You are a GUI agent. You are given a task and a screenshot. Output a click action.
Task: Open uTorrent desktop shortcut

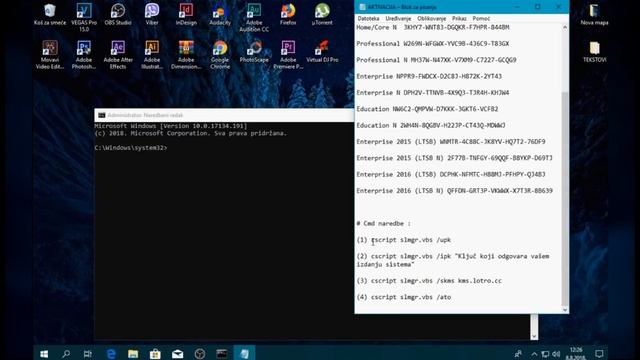click(x=322, y=14)
